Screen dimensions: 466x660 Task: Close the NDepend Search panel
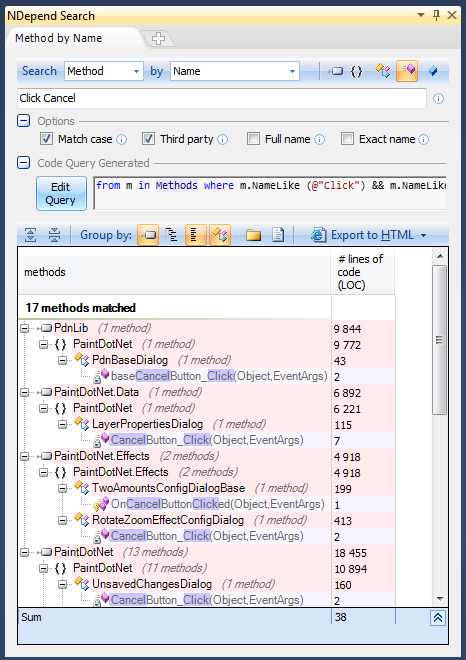(452, 16)
